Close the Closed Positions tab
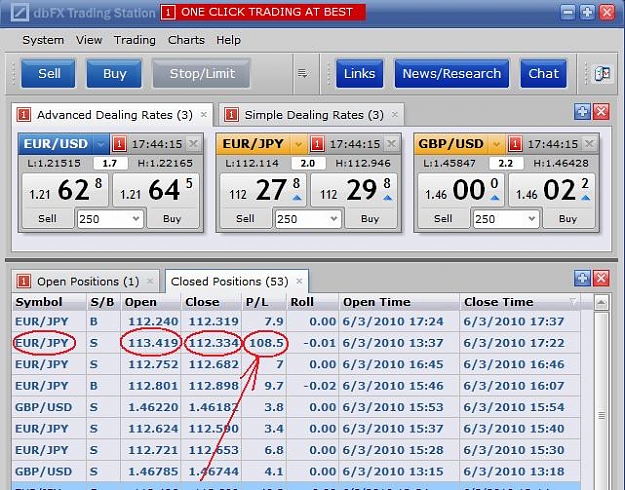 [299, 281]
